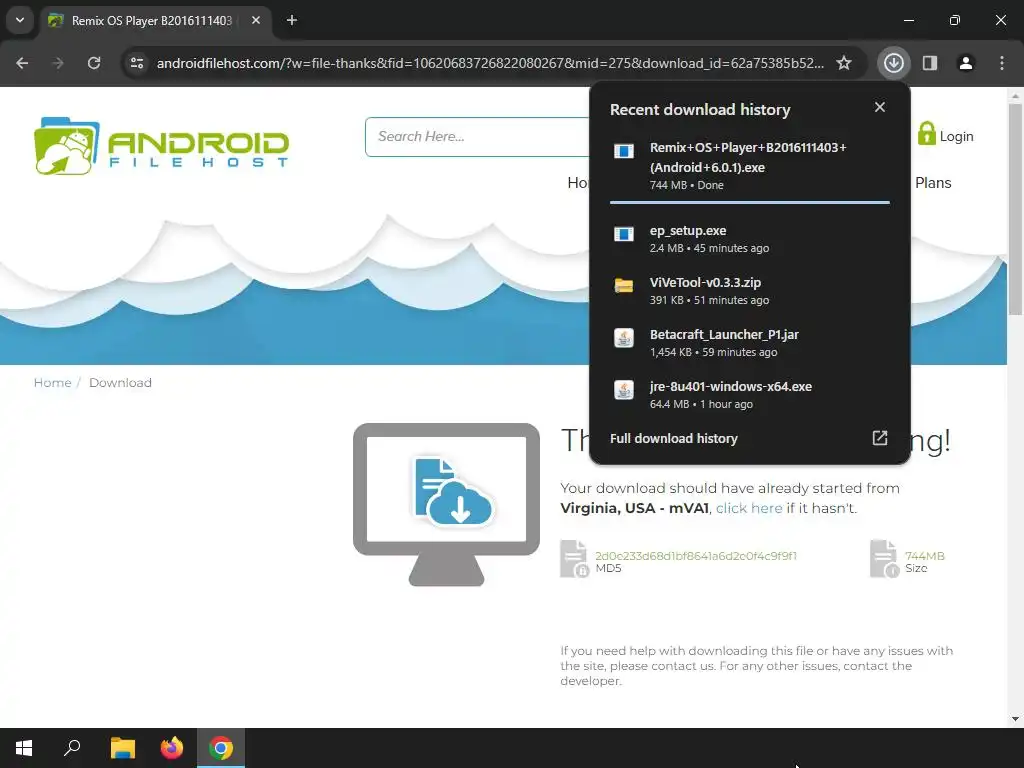Viewport: 1024px width, 768px height.
Task: Click the Size file icon
Action: 885,559
